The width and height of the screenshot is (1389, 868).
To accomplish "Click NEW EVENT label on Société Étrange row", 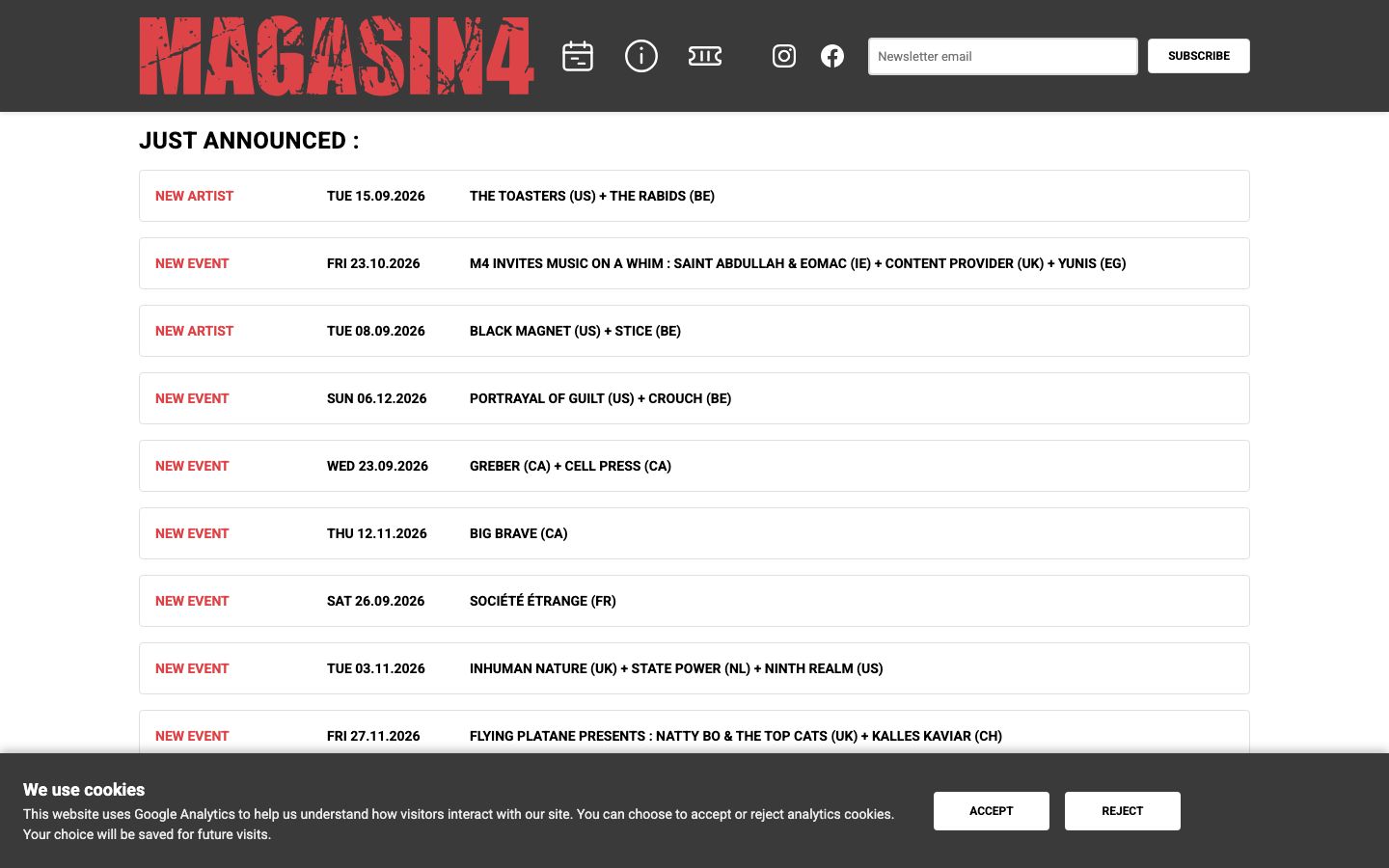I will 192,601.
